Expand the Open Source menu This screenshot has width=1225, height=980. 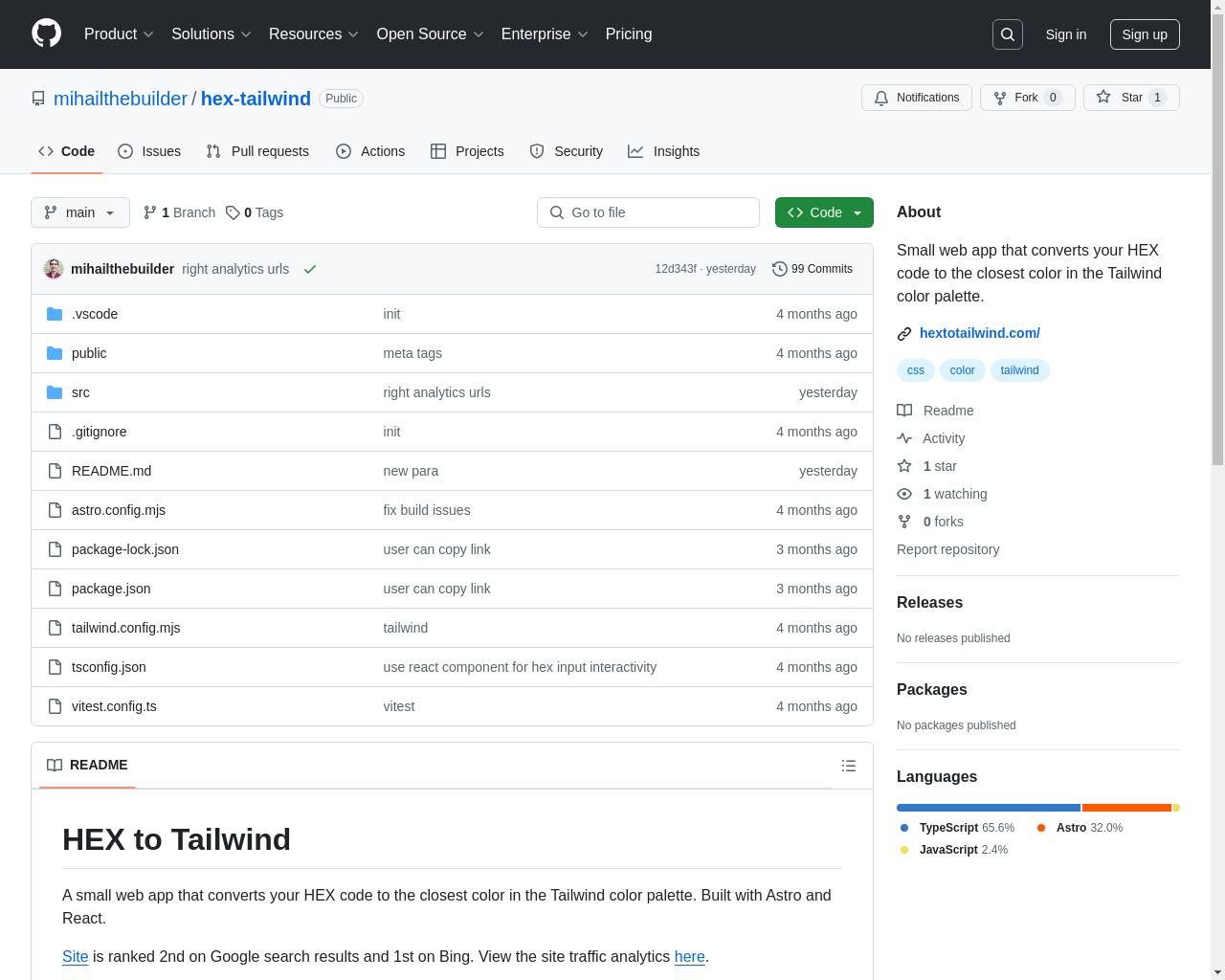coord(431,34)
